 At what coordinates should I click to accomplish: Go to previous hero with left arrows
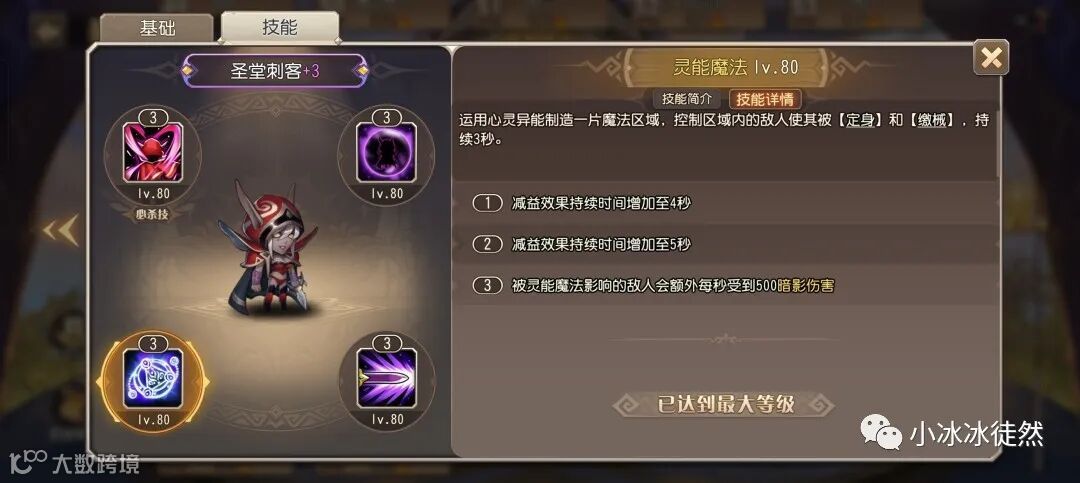61,230
